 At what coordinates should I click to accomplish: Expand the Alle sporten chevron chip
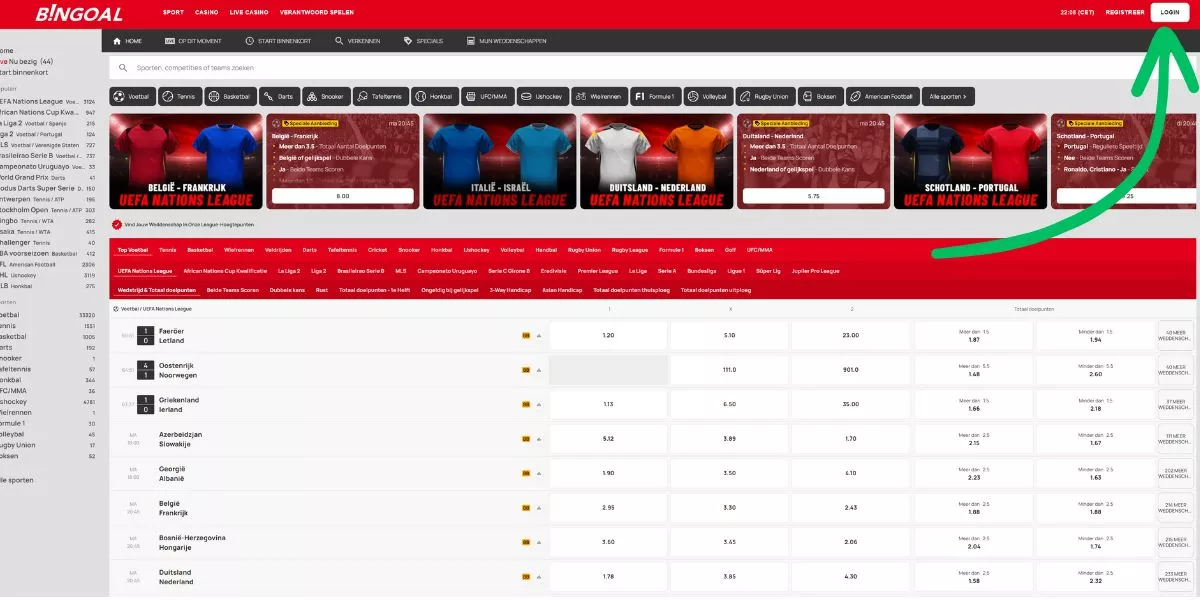(x=948, y=97)
